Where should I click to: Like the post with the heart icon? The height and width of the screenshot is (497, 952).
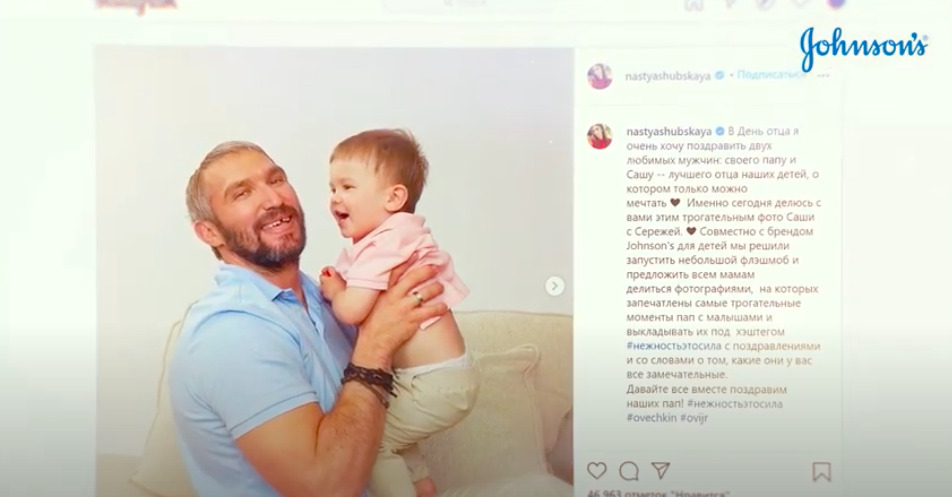pos(597,470)
